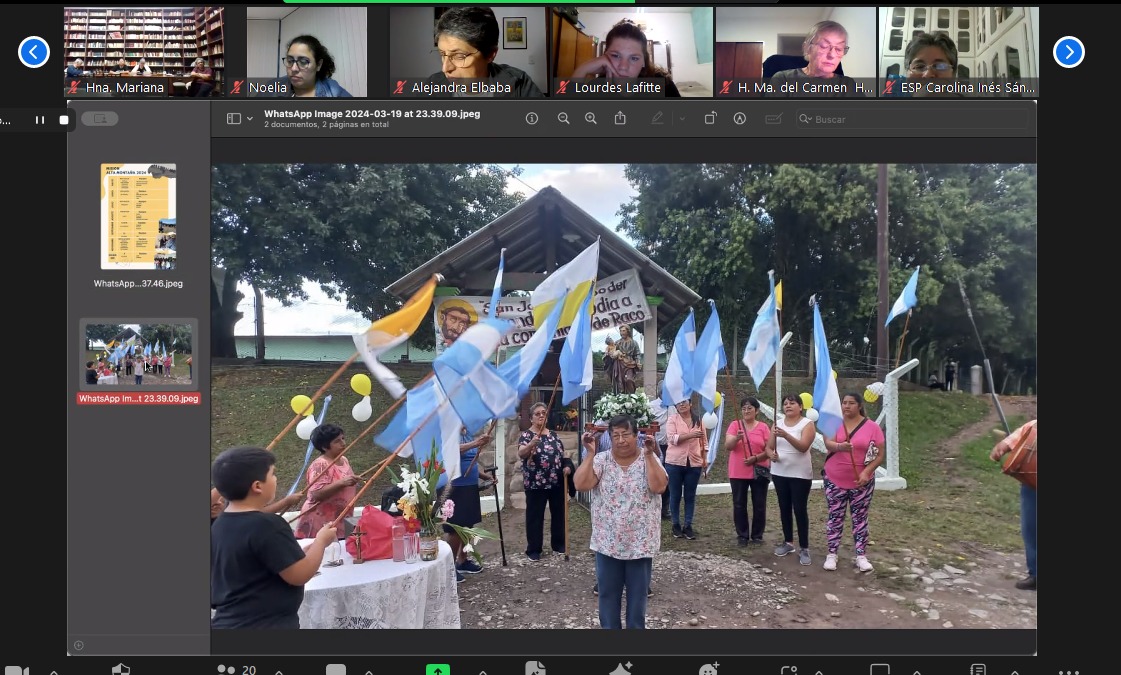
Task: Toggle the Preview sidebar view button
Action: [x=234, y=119]
